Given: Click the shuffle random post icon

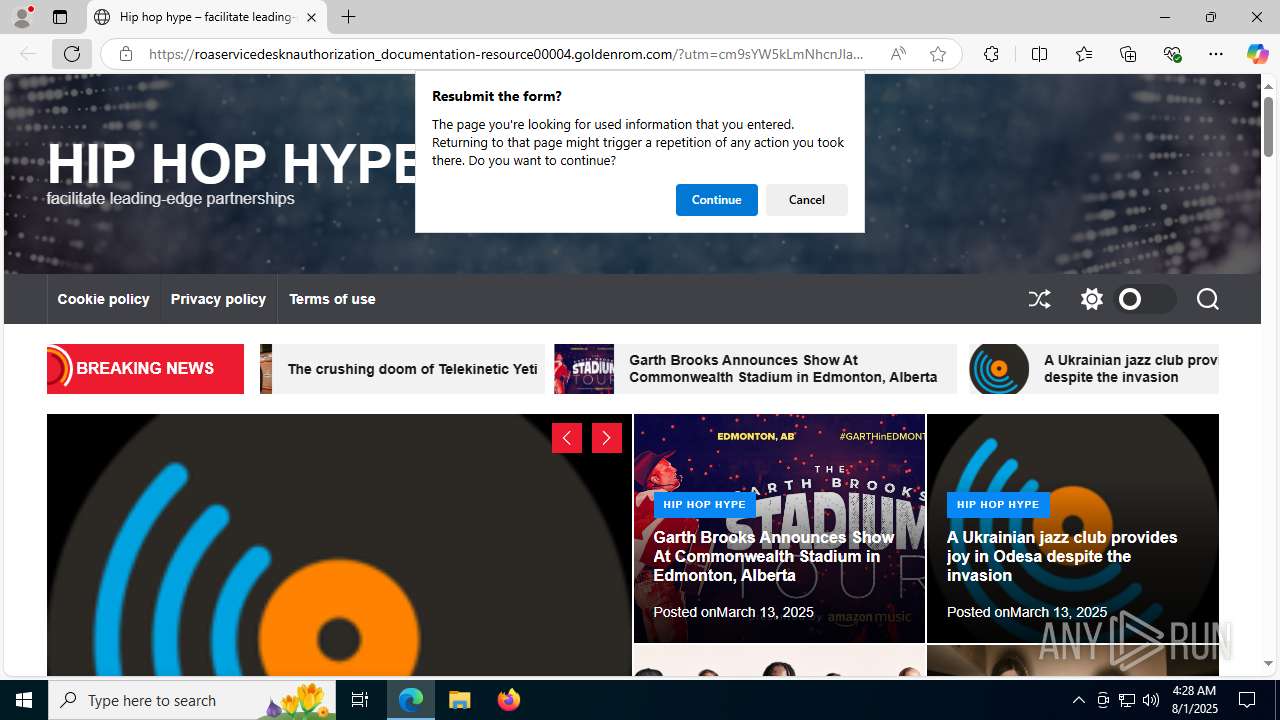Looking at the screenshot, I should click(1039, 299).
